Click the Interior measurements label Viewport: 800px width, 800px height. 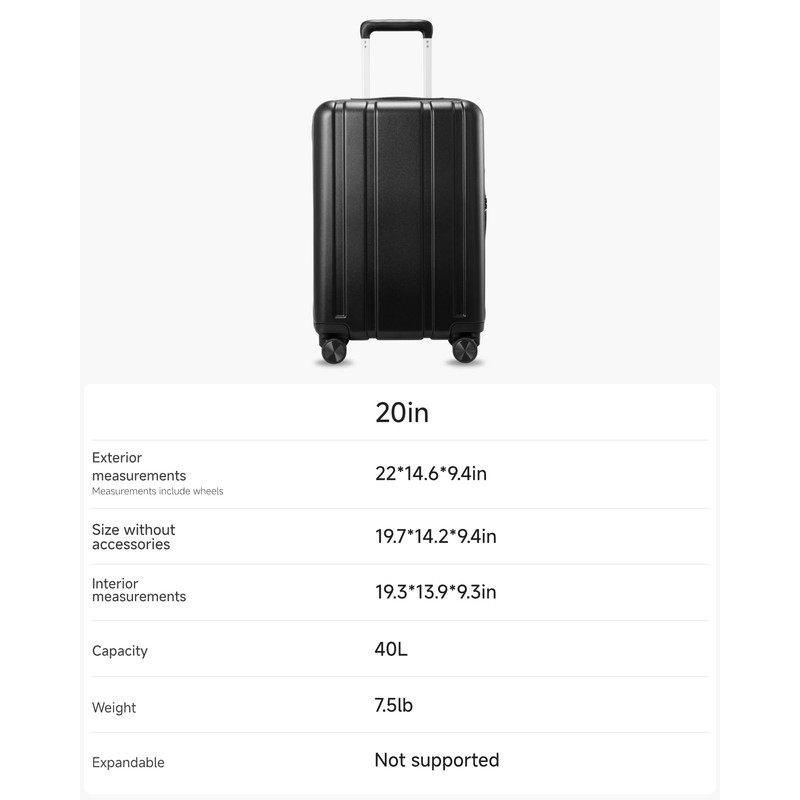coord(139,590)
